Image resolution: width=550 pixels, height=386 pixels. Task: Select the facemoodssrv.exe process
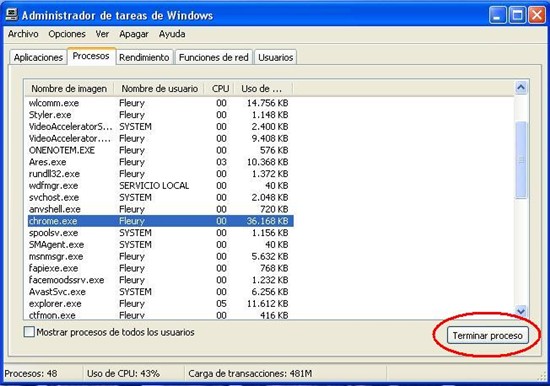[x=161, y=280]
